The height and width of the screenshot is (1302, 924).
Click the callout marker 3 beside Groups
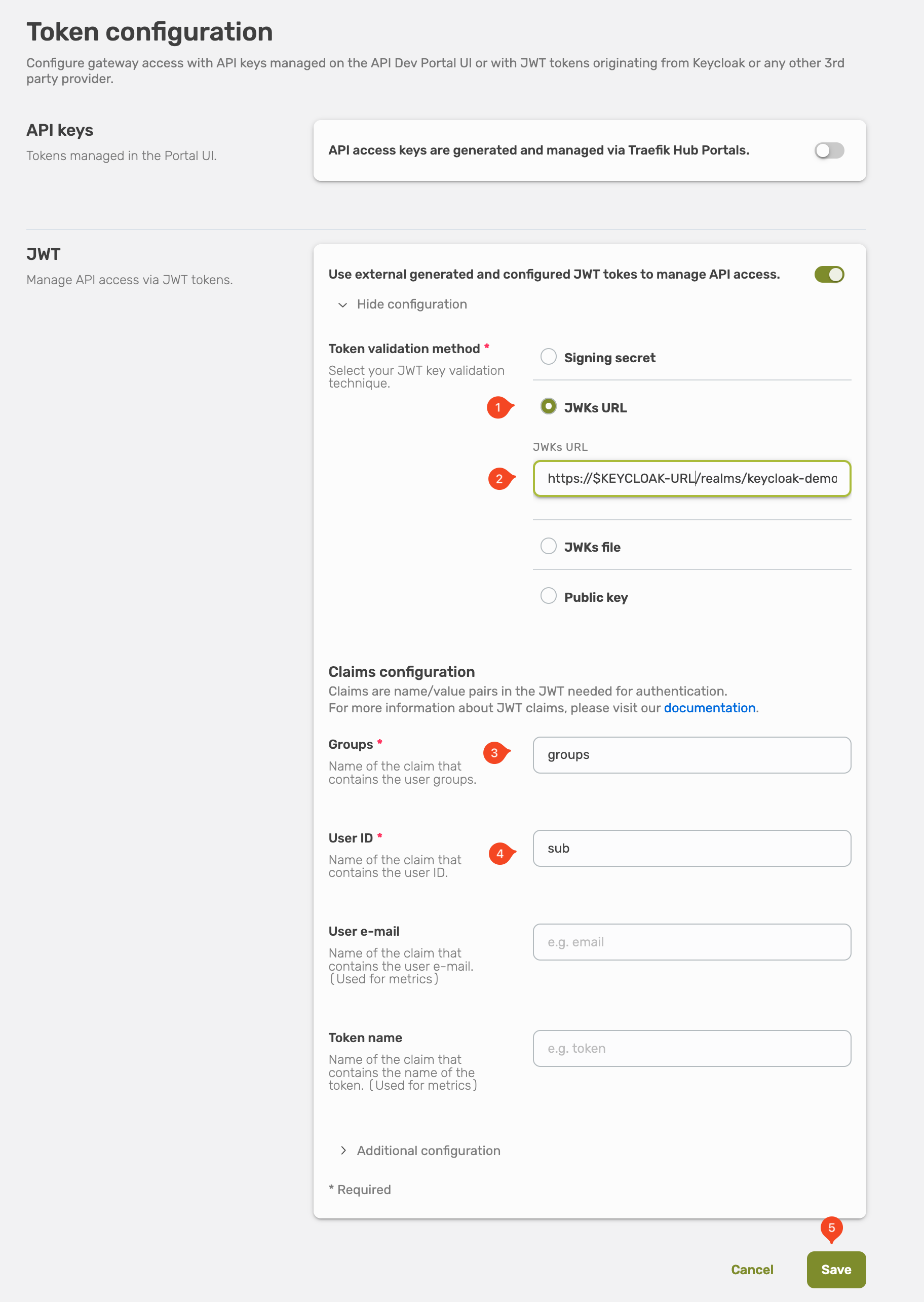coord(494,752)
